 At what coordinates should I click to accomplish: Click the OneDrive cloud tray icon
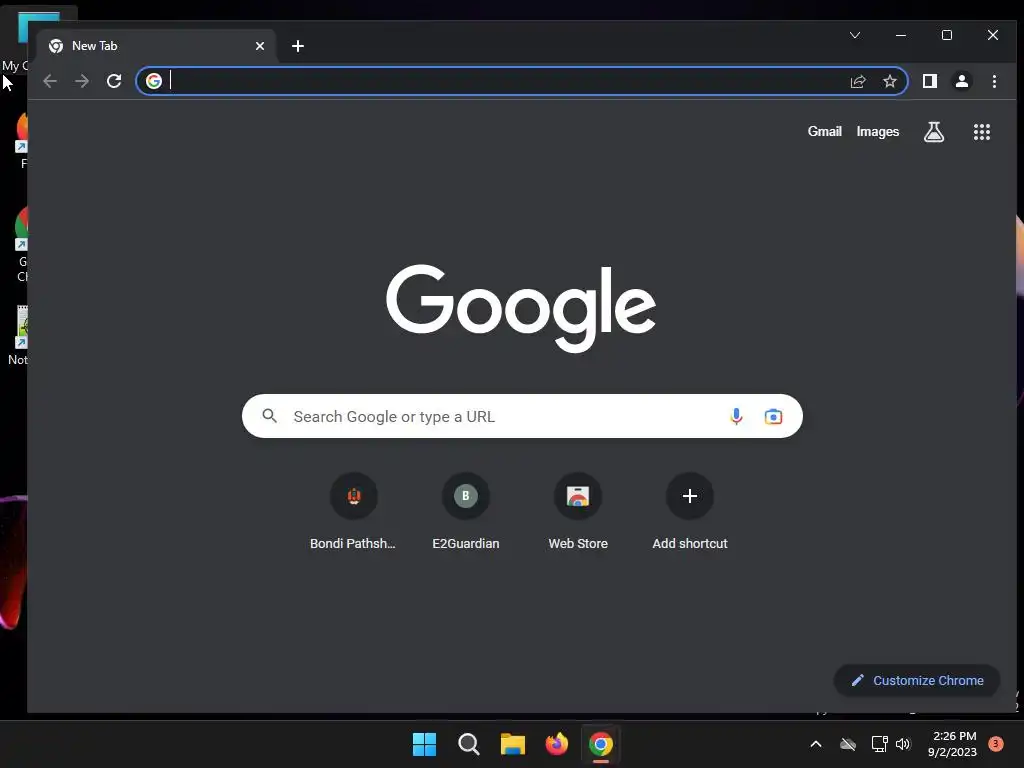click(x=848, y=744)
